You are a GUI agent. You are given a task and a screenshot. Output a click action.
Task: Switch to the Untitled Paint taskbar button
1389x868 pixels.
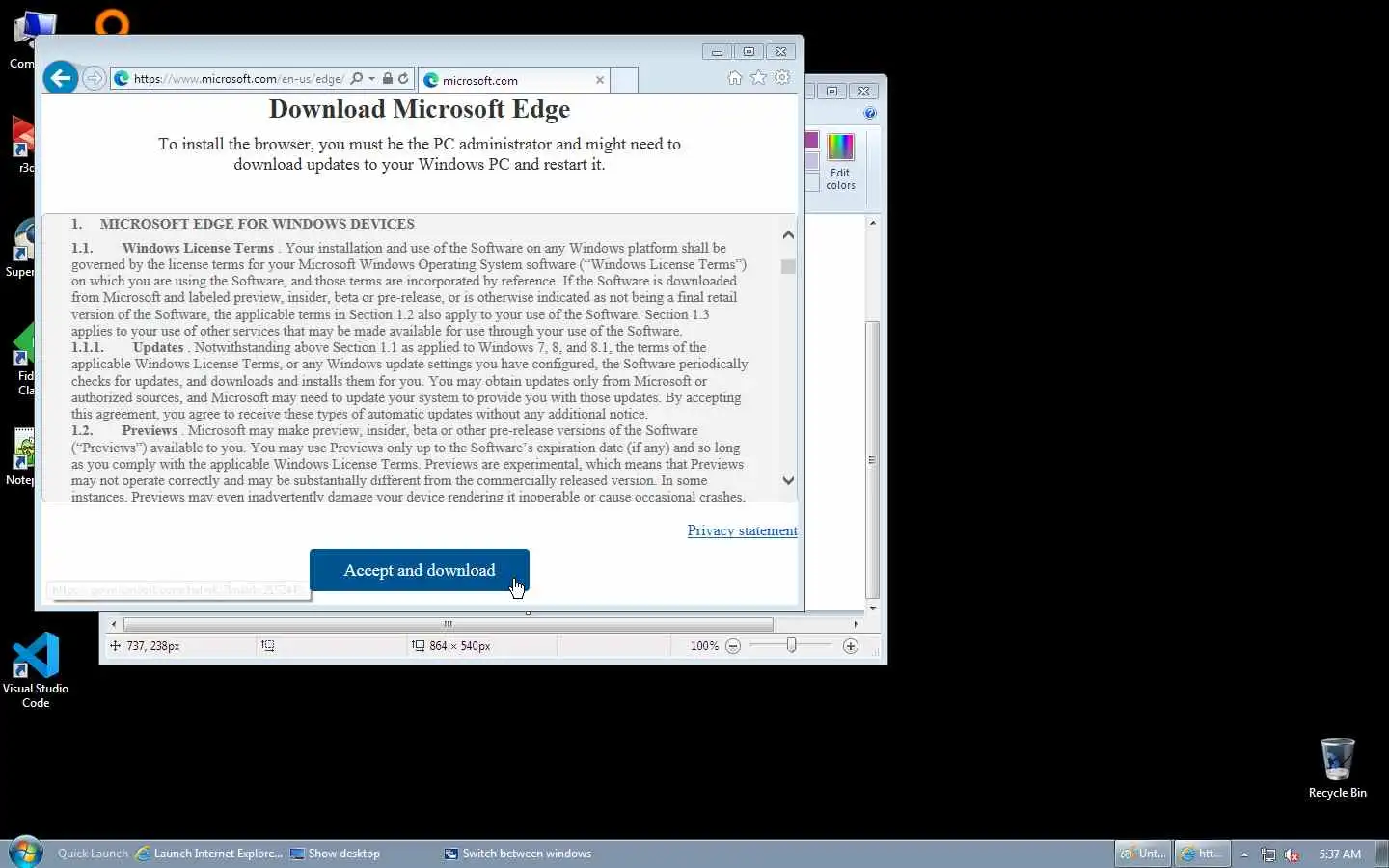(1142, 854)
